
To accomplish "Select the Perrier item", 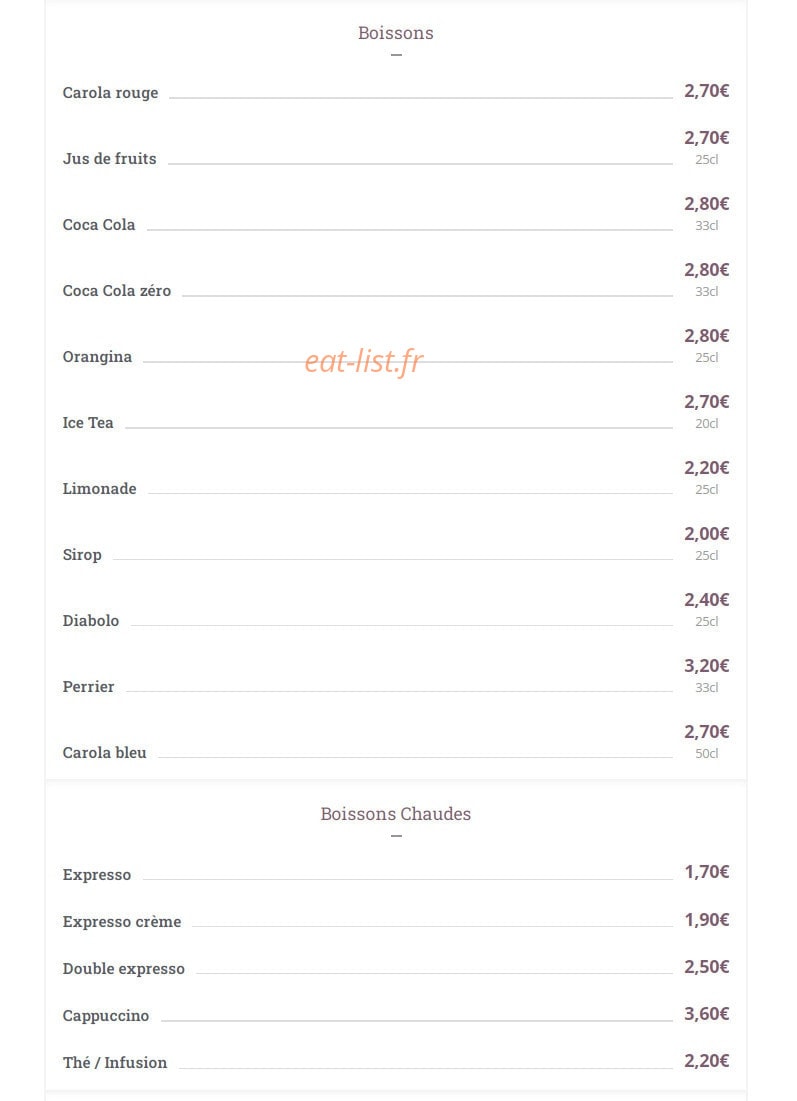I will 88,687.
